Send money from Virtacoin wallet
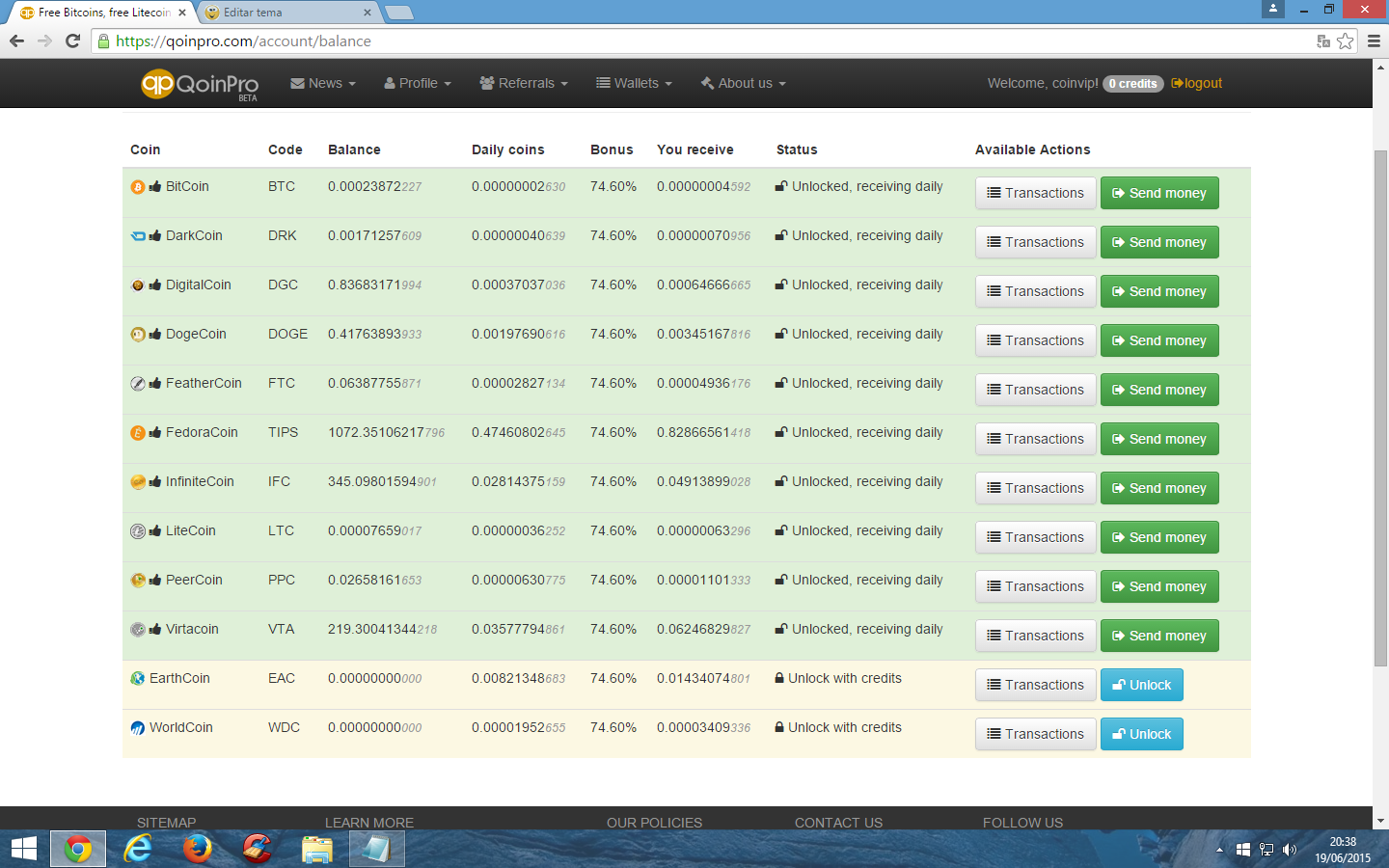The image size is (1389, 868). 1159,636
